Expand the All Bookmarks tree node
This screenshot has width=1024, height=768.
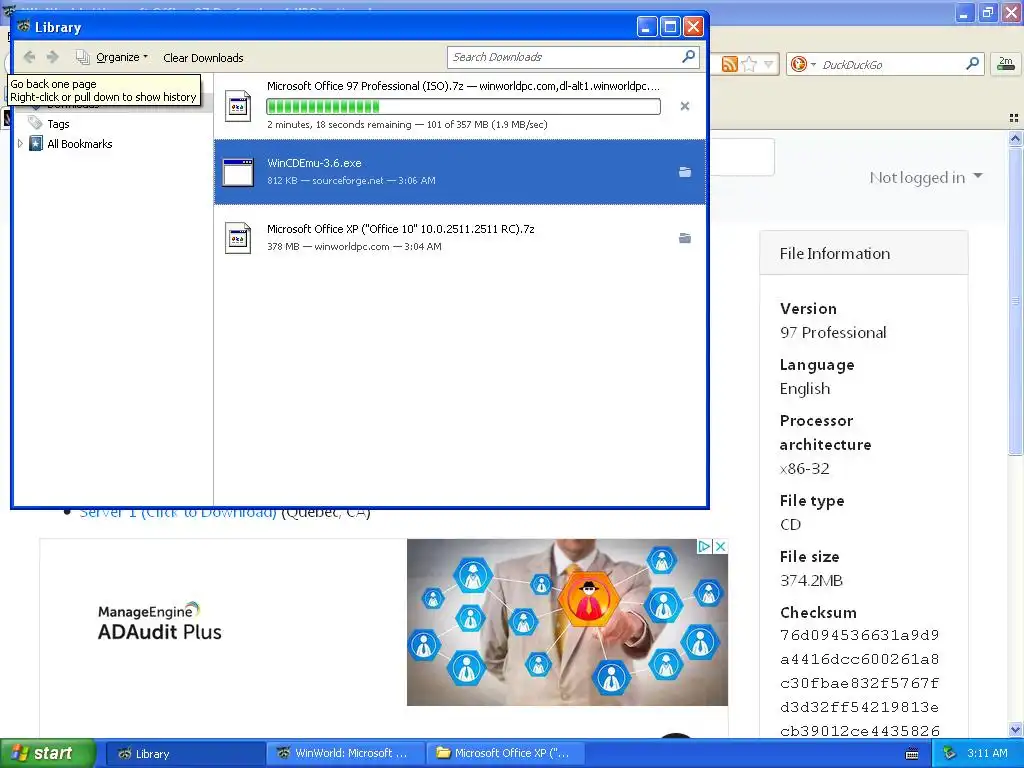(x=20, y=144)
